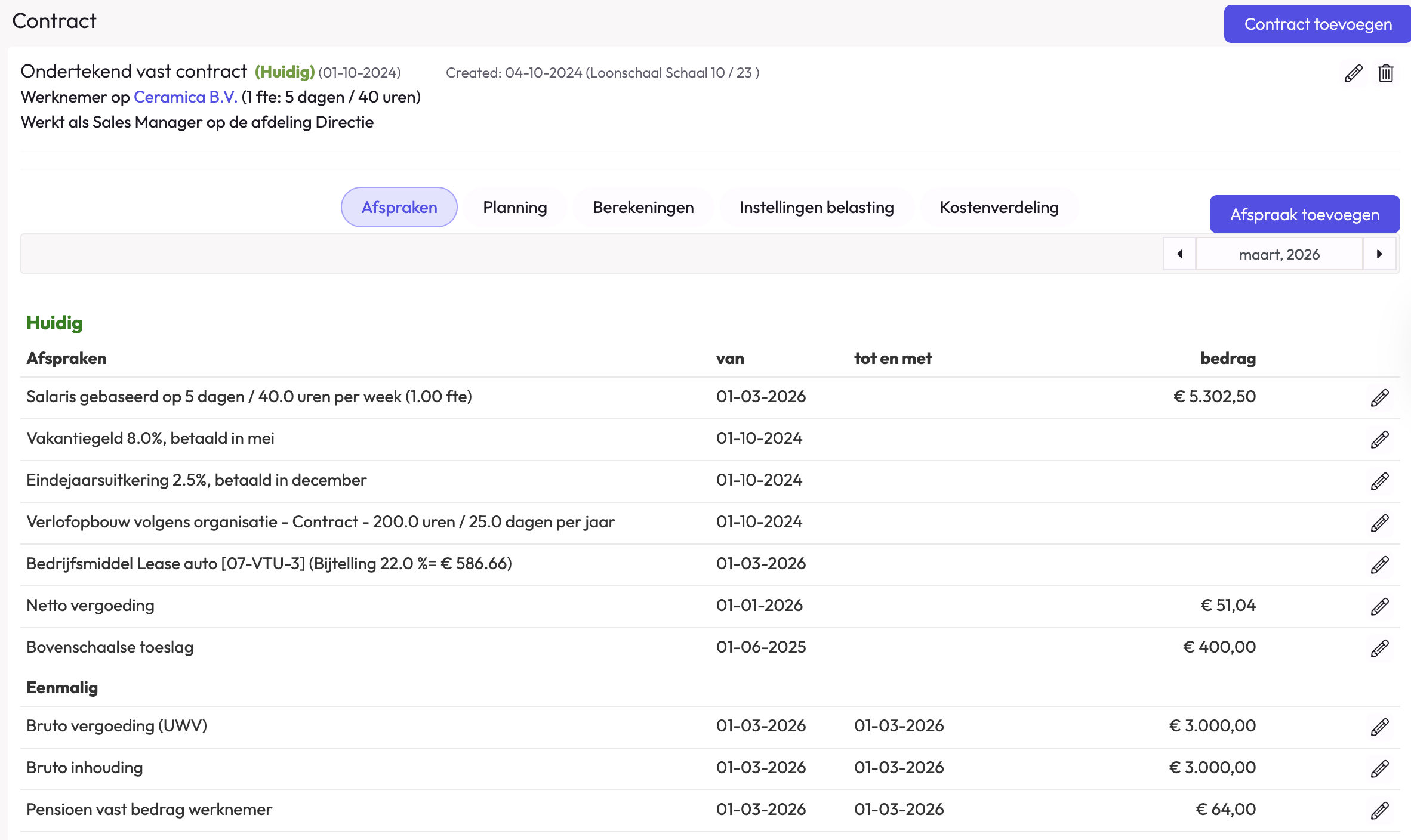1411x840 pixels.
Task: Edit the Eindejaarsuitkering 2.5% row
Action: pos(1379,481)
